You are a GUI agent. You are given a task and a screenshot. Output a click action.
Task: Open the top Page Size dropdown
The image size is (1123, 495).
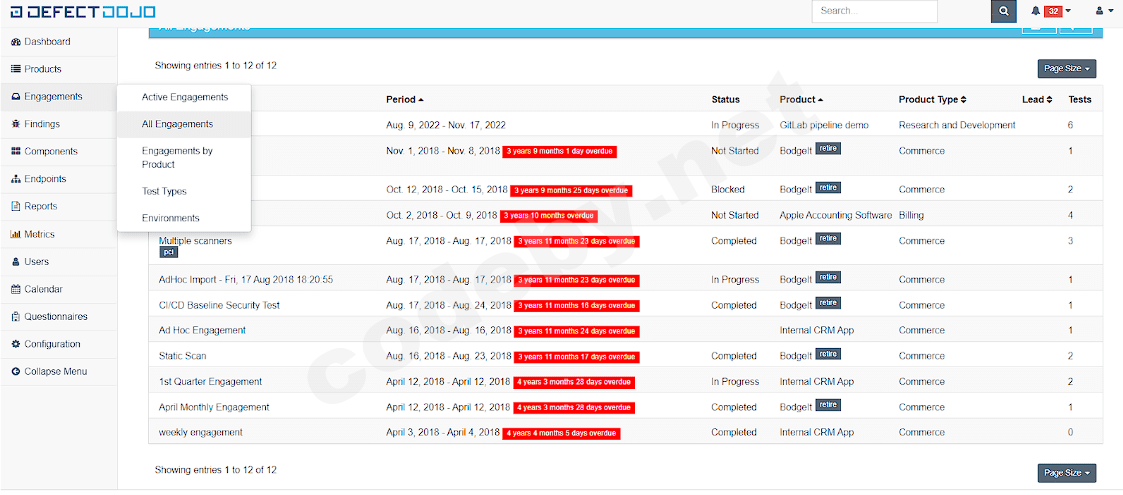coord(1066,69)
